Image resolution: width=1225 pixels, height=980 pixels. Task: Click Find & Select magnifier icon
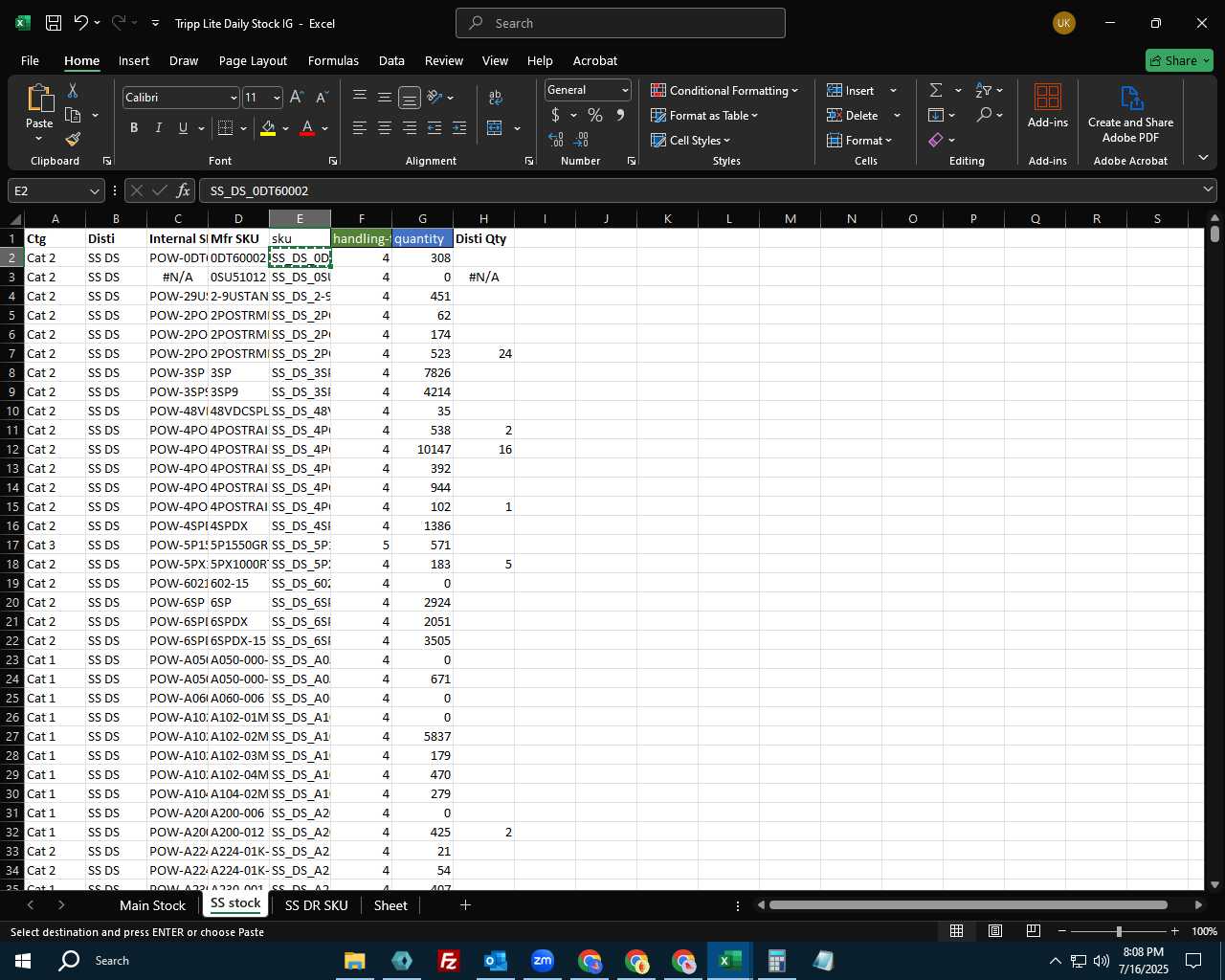pyautogui.click(x=984, y=115)
